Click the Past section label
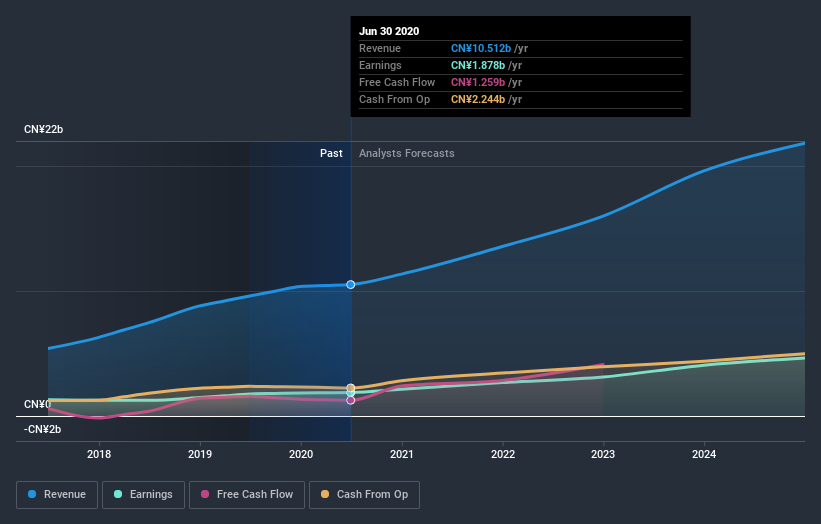 pyautogui.click(x=331, y=153)
